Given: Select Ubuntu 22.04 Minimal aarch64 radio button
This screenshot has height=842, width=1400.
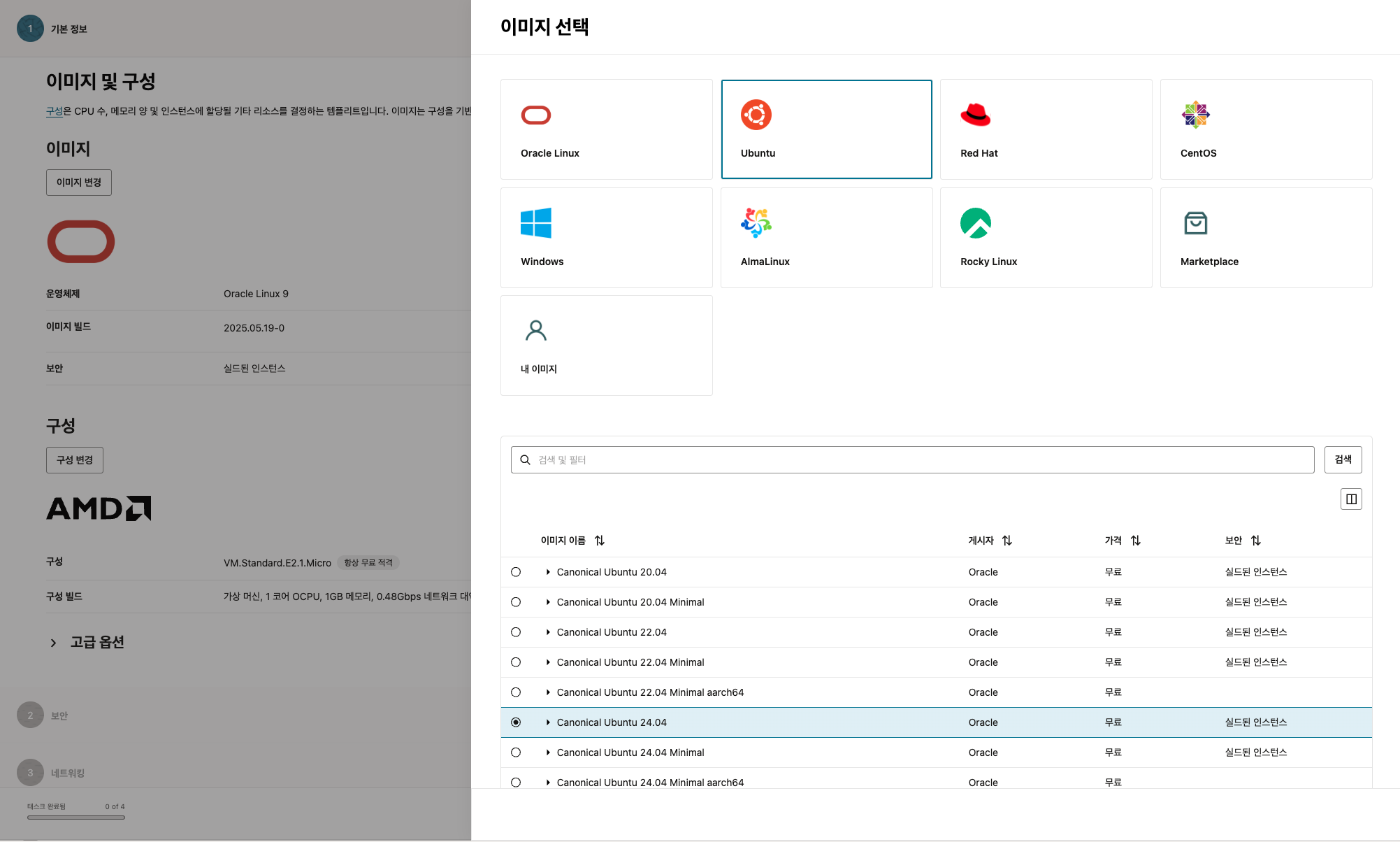Looking at the screenshot, I should point(516,692).
